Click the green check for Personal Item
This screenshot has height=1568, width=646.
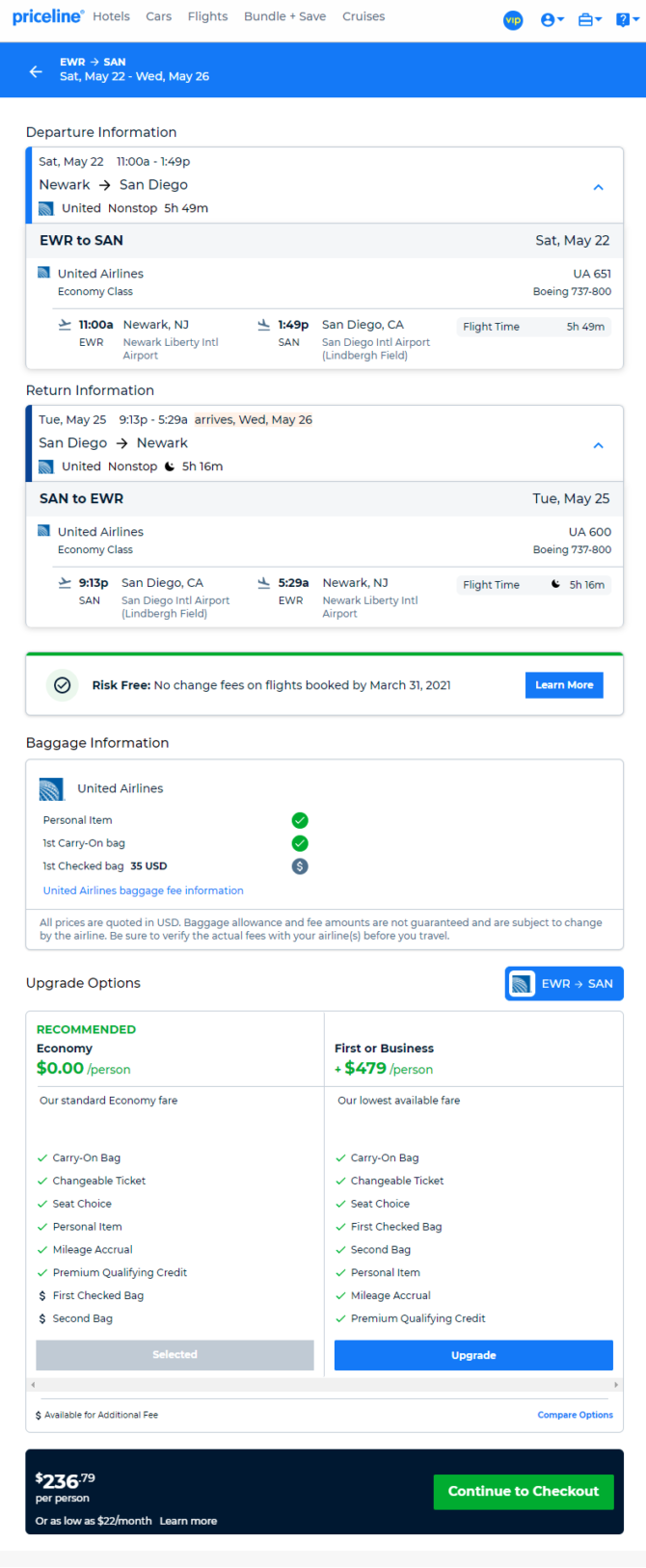click(x=300, y=820)
